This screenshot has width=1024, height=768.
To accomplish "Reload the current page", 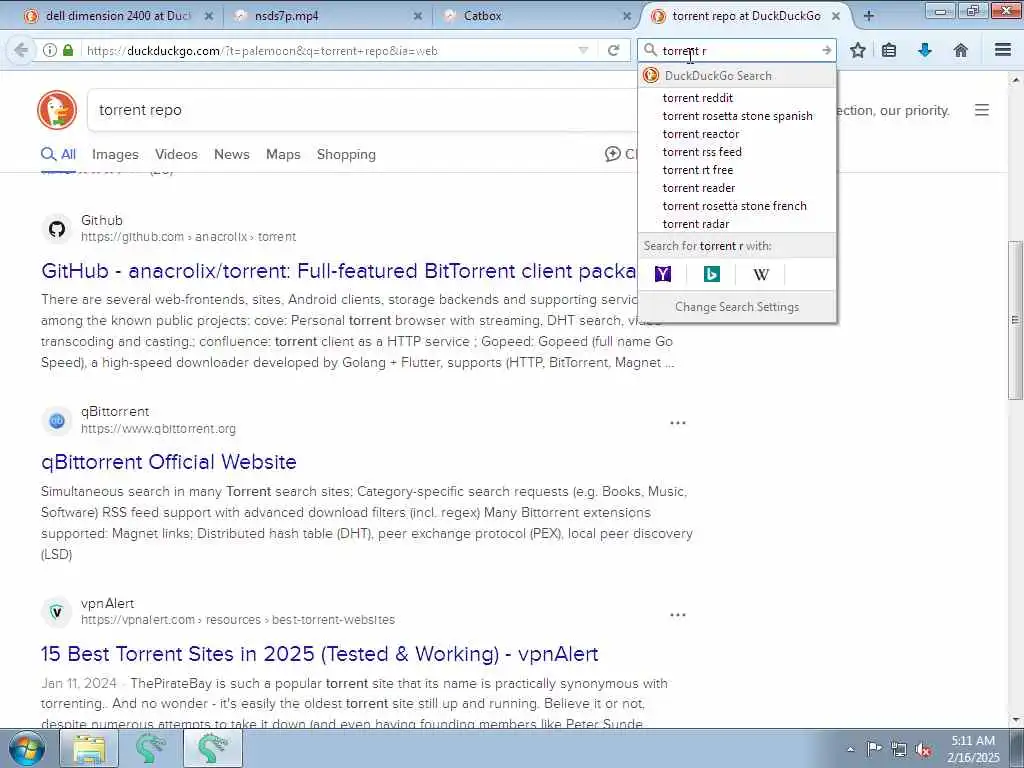I will (x=613, y=50).
